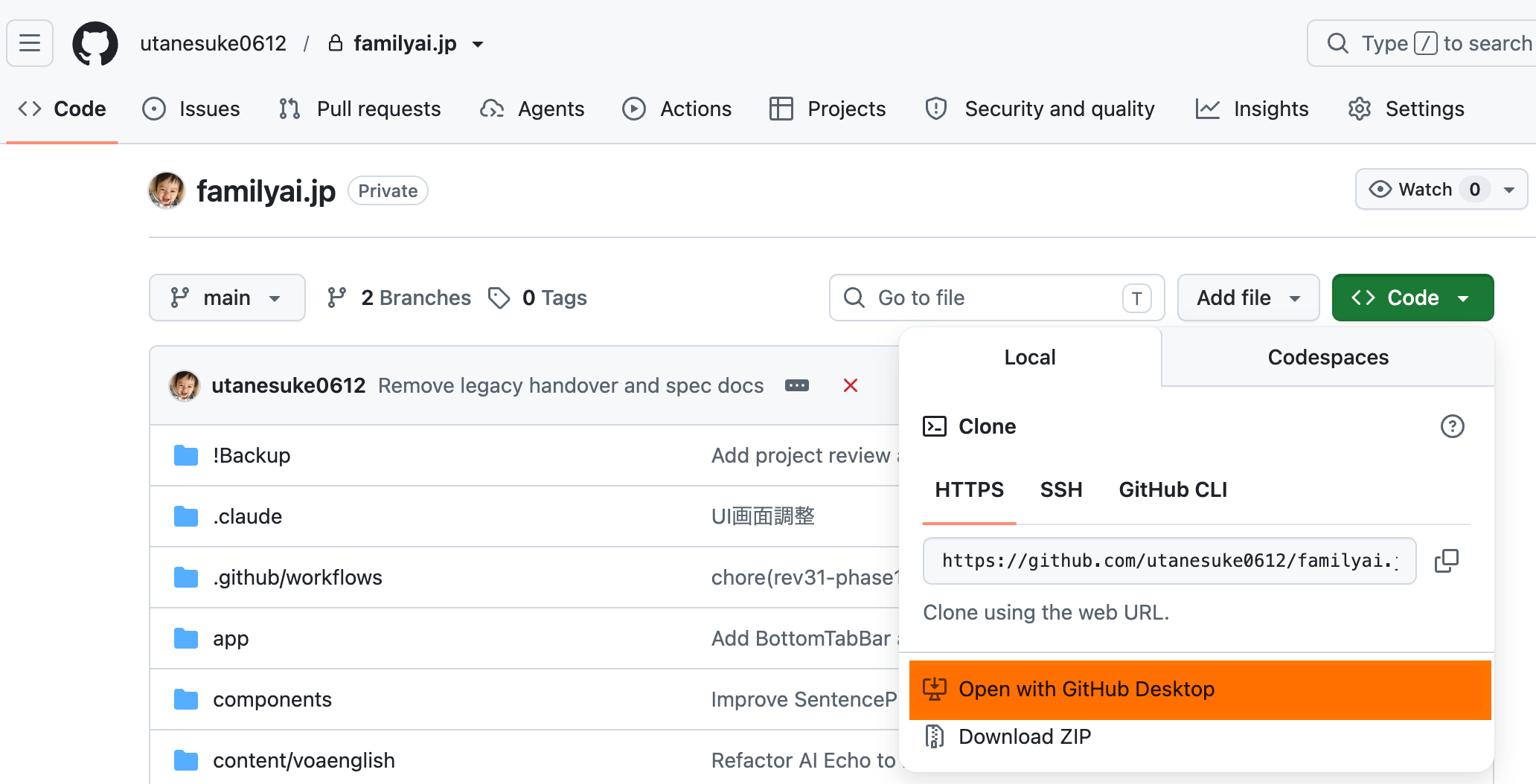Open the Issues tab
This screenshot has width=1536, height=784.
191,109
